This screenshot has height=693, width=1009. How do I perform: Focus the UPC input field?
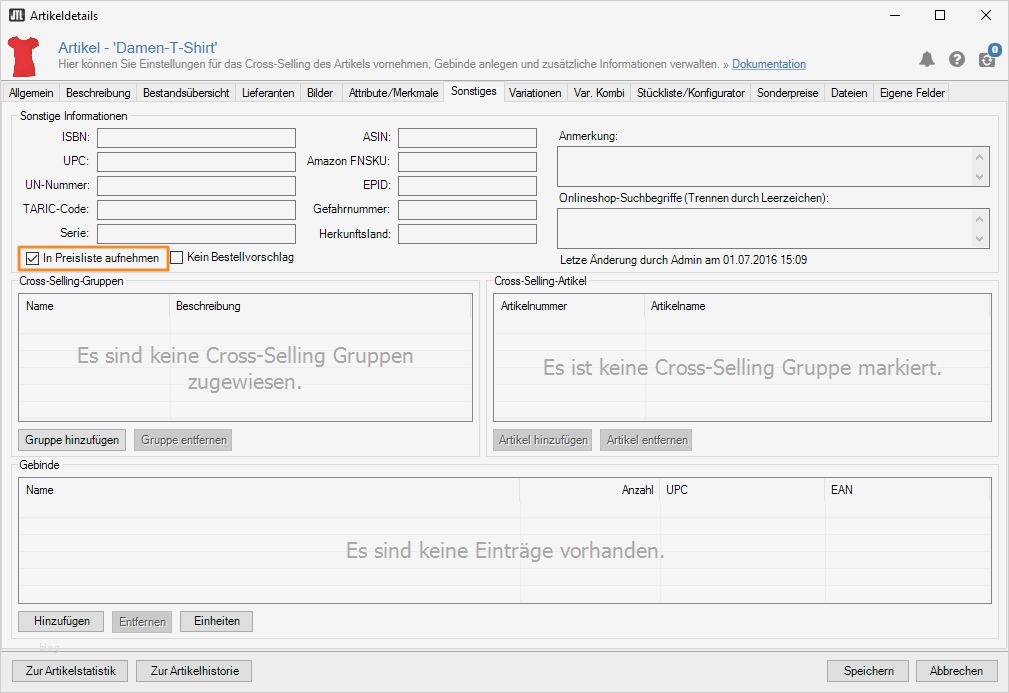196,162
